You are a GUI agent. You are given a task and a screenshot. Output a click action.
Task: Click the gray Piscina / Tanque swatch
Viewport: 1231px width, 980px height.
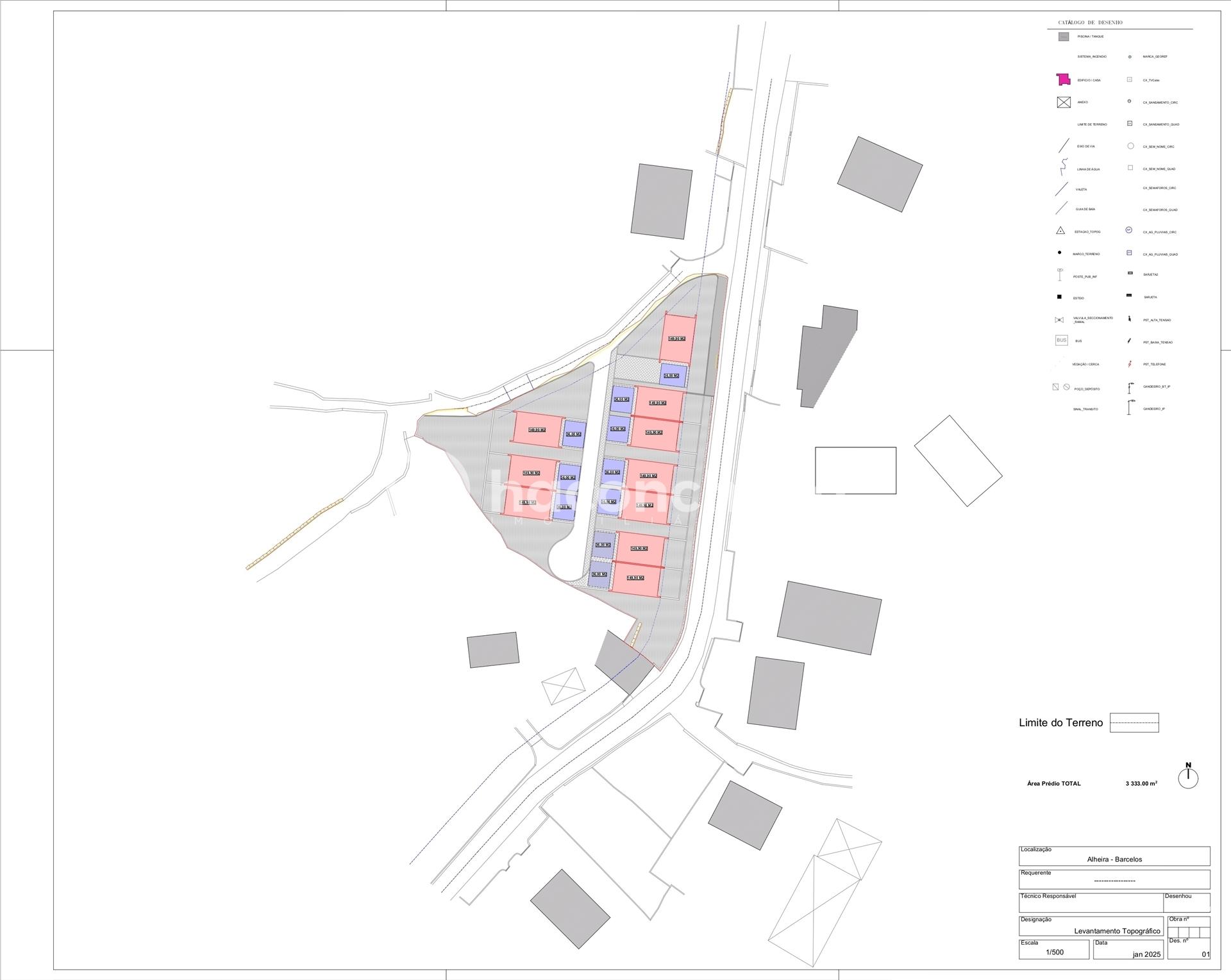1063,37
